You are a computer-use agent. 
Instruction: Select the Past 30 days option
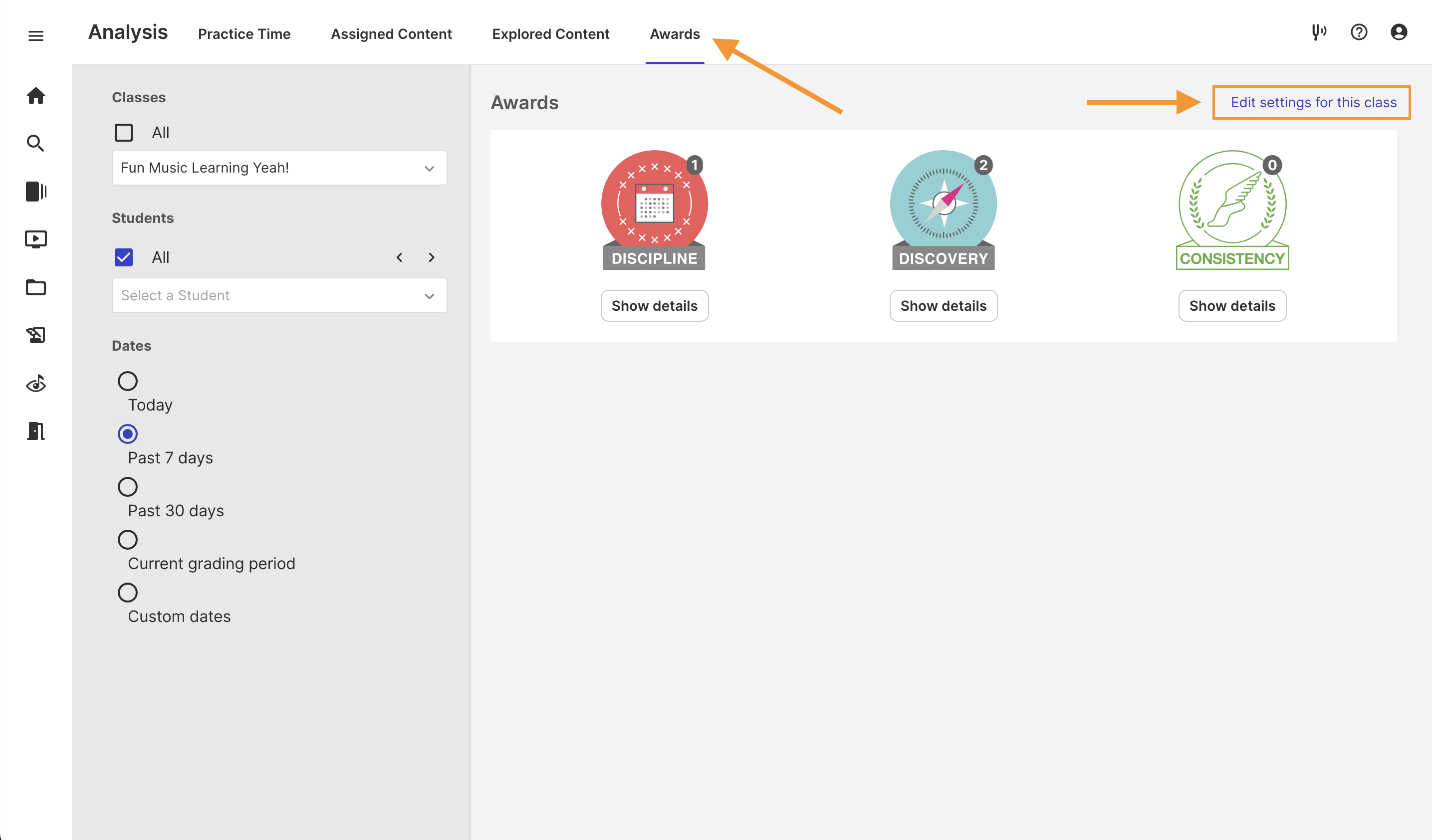(127, 486)
